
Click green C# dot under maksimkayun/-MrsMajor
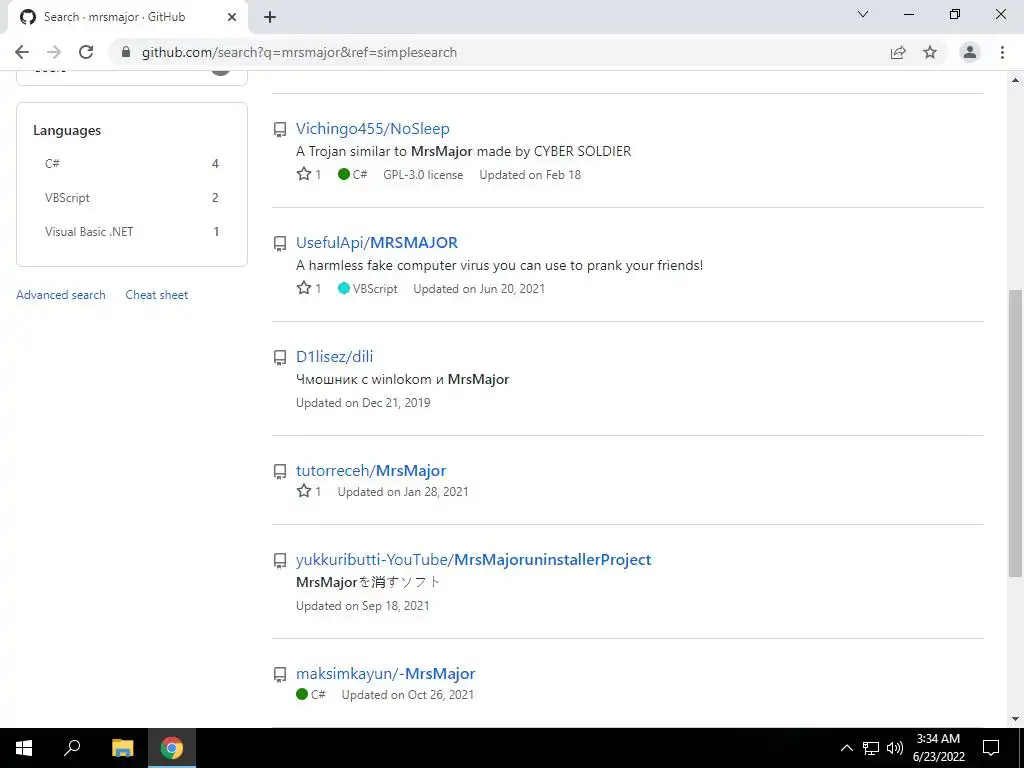[302, 694]
